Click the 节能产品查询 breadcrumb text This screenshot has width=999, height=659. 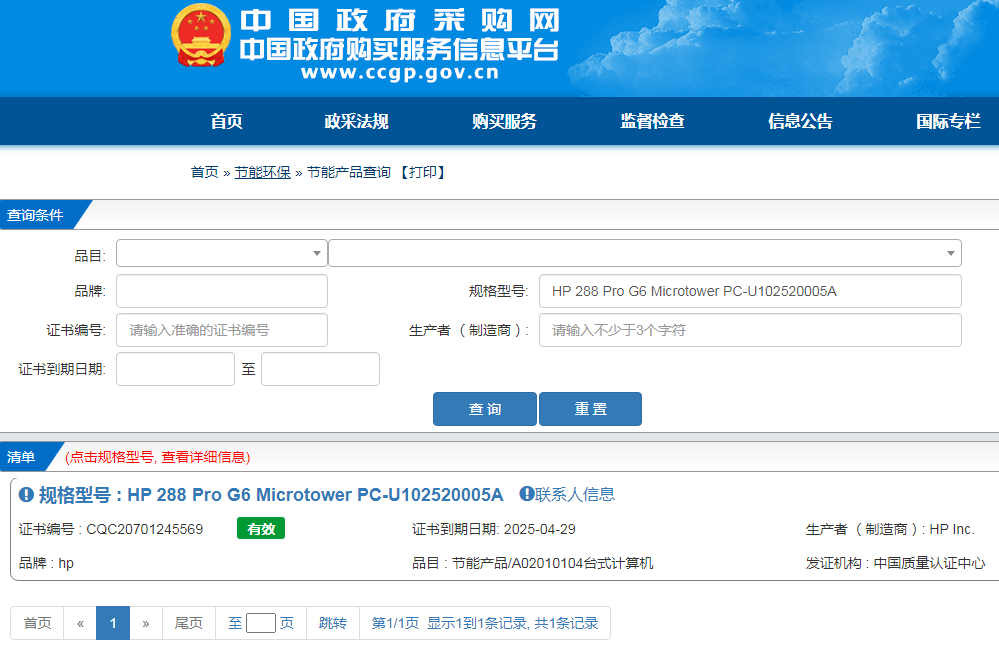[349, 172]
